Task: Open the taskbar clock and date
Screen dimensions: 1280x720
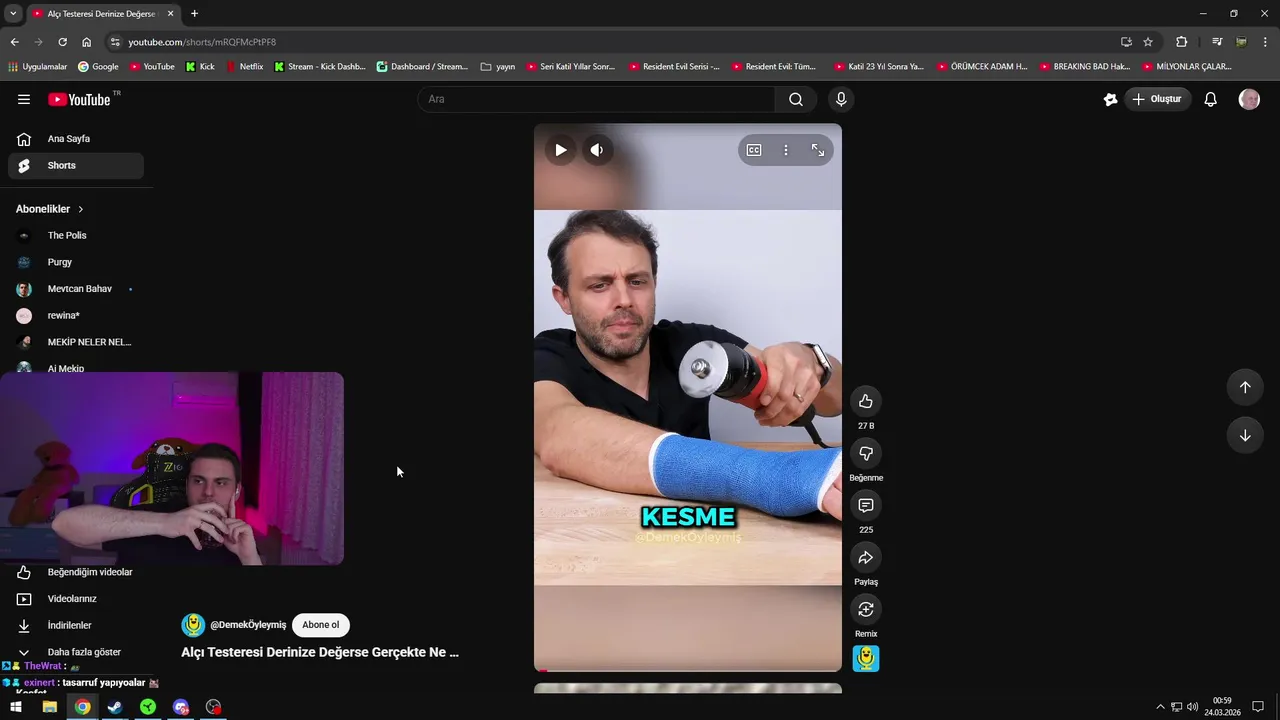Action: [x=1222, y=707]
